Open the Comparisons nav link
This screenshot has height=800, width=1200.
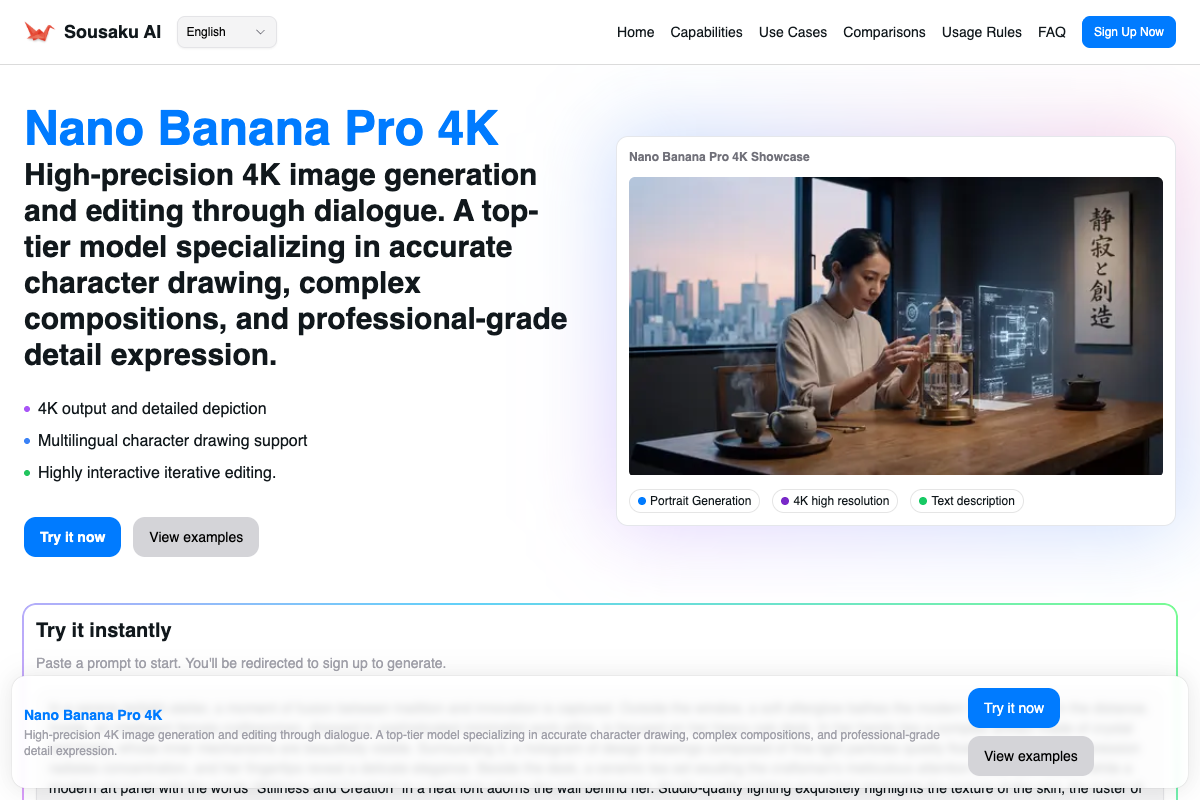click(x=884, y=32)
